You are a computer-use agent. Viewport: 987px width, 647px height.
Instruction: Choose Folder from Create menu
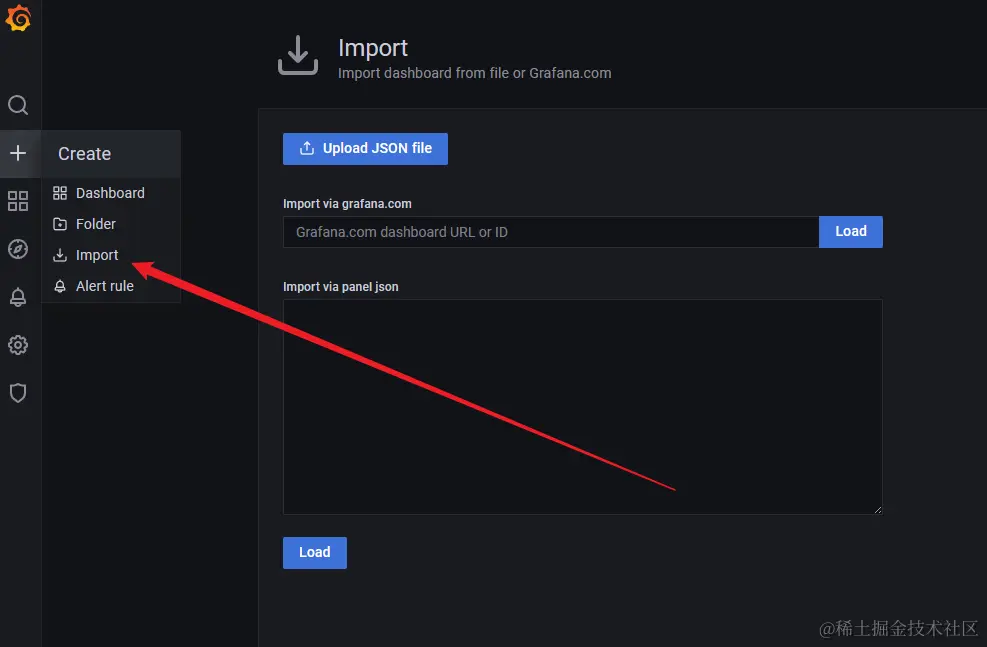(x=111, y=224)
